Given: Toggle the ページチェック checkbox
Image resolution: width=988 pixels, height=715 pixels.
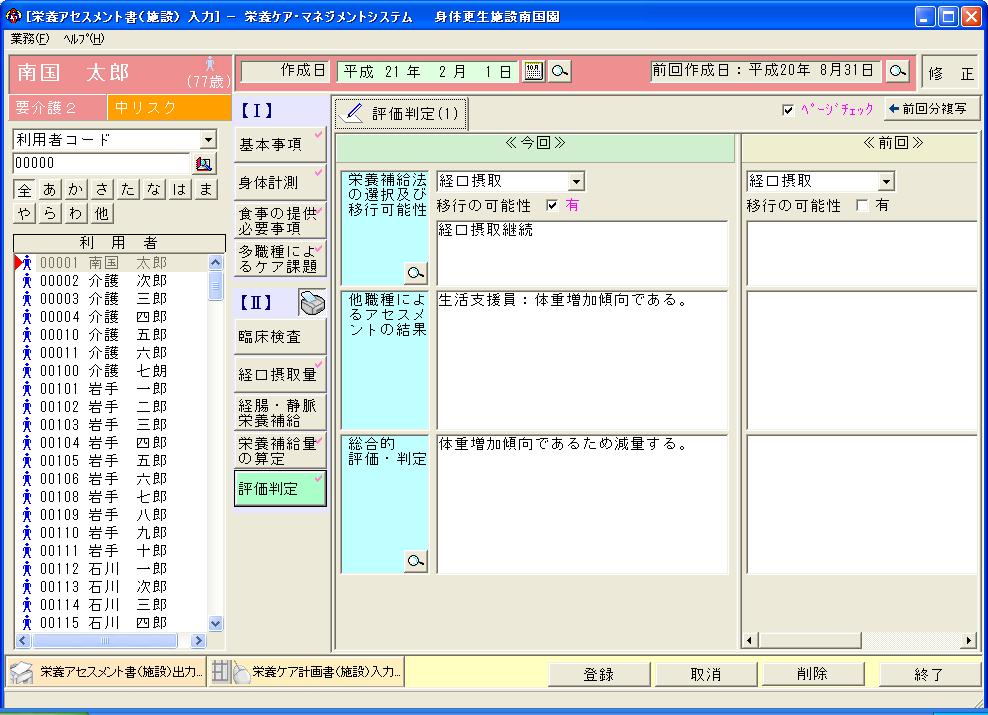Looking at the screenshot, I should coord(788,110).
